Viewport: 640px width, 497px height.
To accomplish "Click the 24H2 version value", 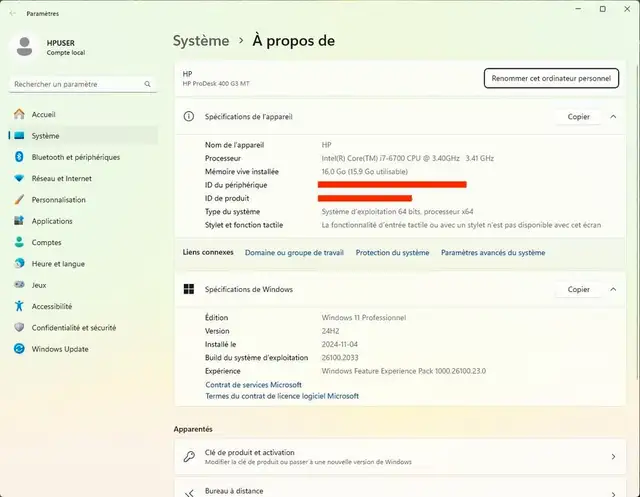I will (330, 331).
